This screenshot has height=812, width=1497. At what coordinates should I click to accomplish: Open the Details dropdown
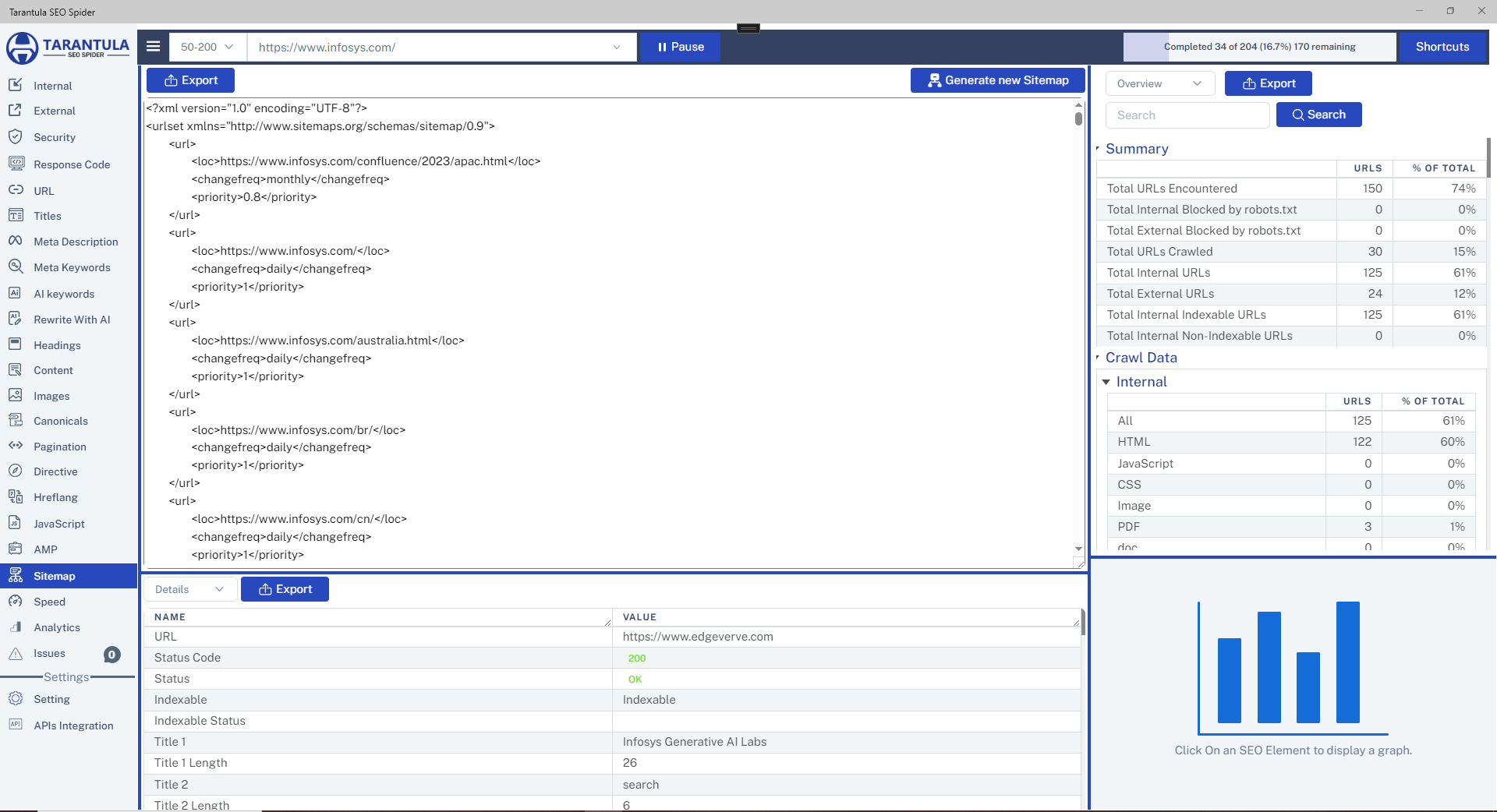tap(189, 589)
